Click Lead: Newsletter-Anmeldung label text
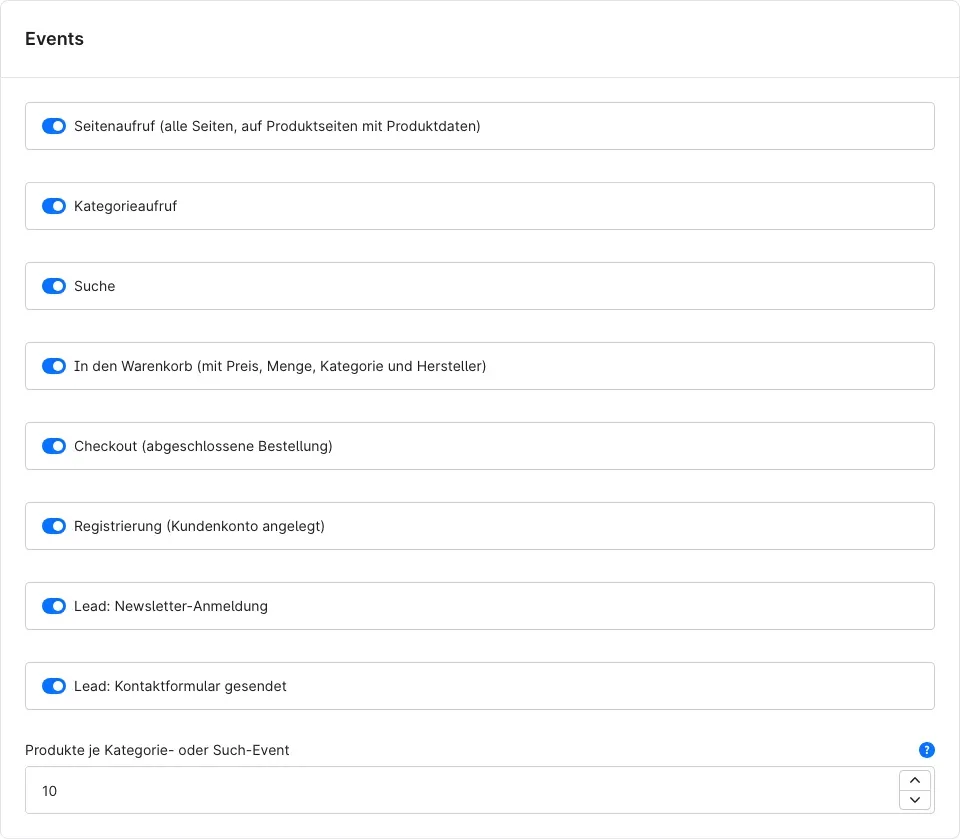The height and width of the screenshot is (839, 960). pos(171,606)
